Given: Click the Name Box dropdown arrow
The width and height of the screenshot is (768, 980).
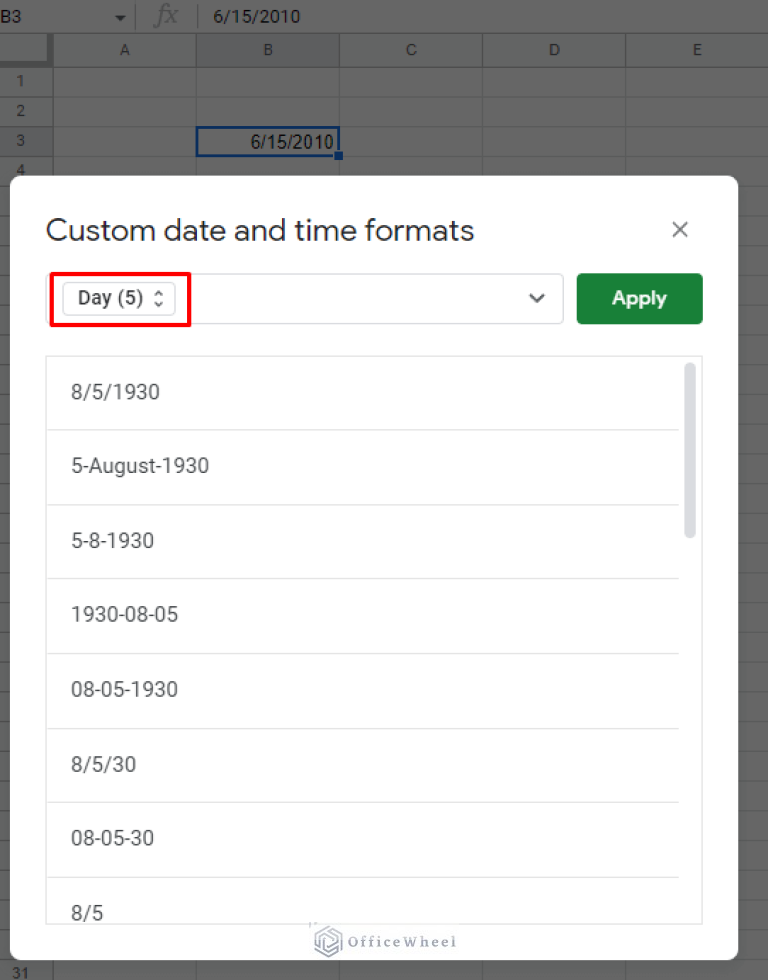Looking at the screenshot, I should click(120, 16).
